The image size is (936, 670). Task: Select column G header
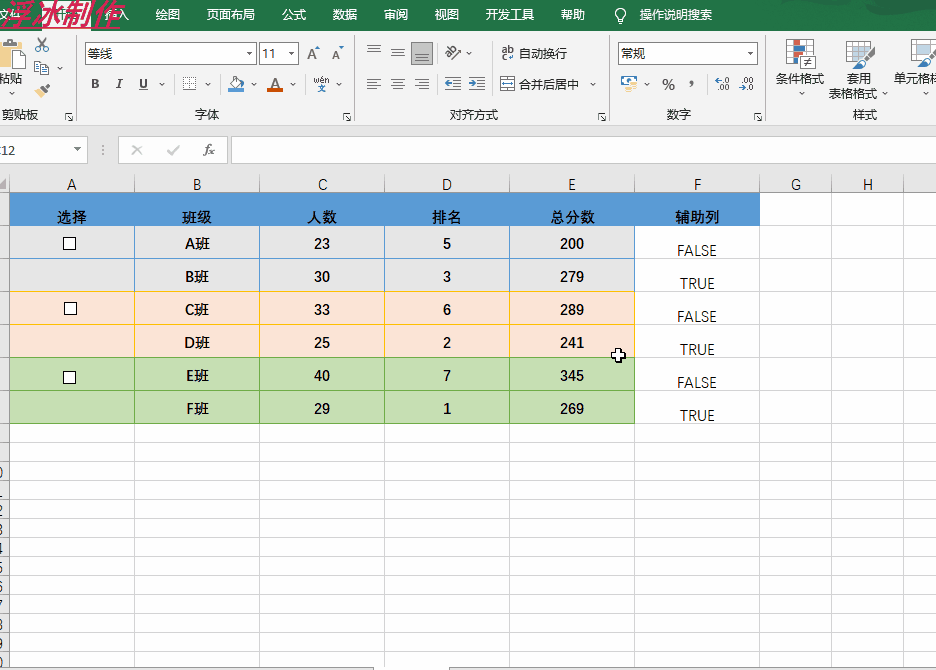coord(796,185)
